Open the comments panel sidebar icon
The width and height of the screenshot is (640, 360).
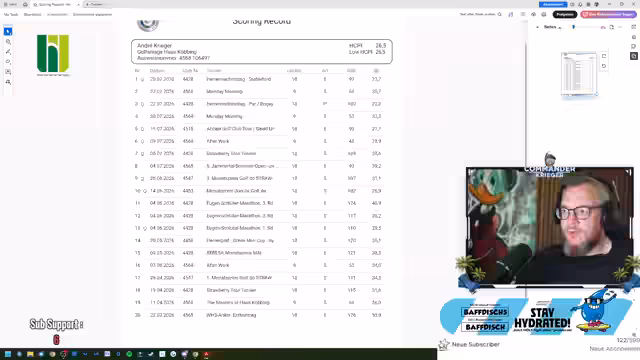[633, 46]
